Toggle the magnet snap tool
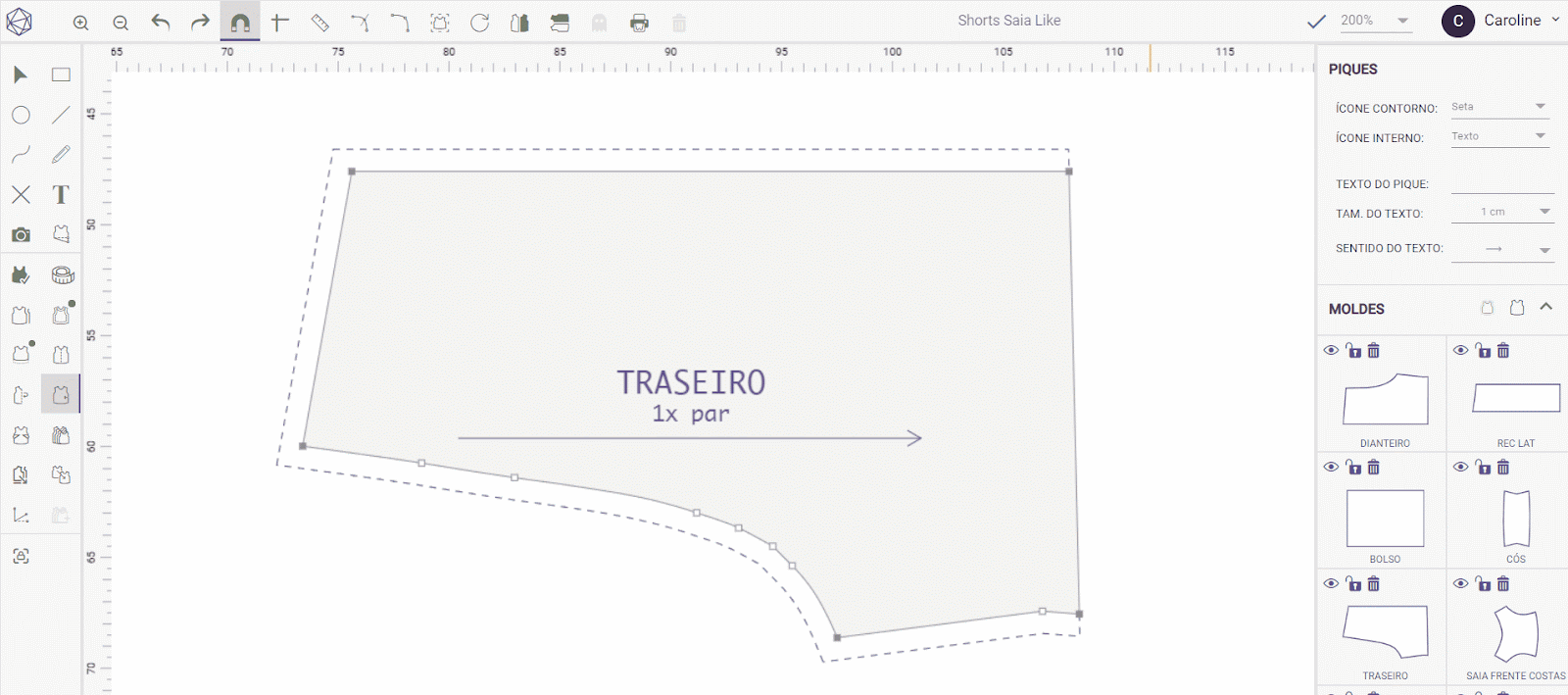The height and width of the screenshot is (695, 1568). [x=240, y=22]
